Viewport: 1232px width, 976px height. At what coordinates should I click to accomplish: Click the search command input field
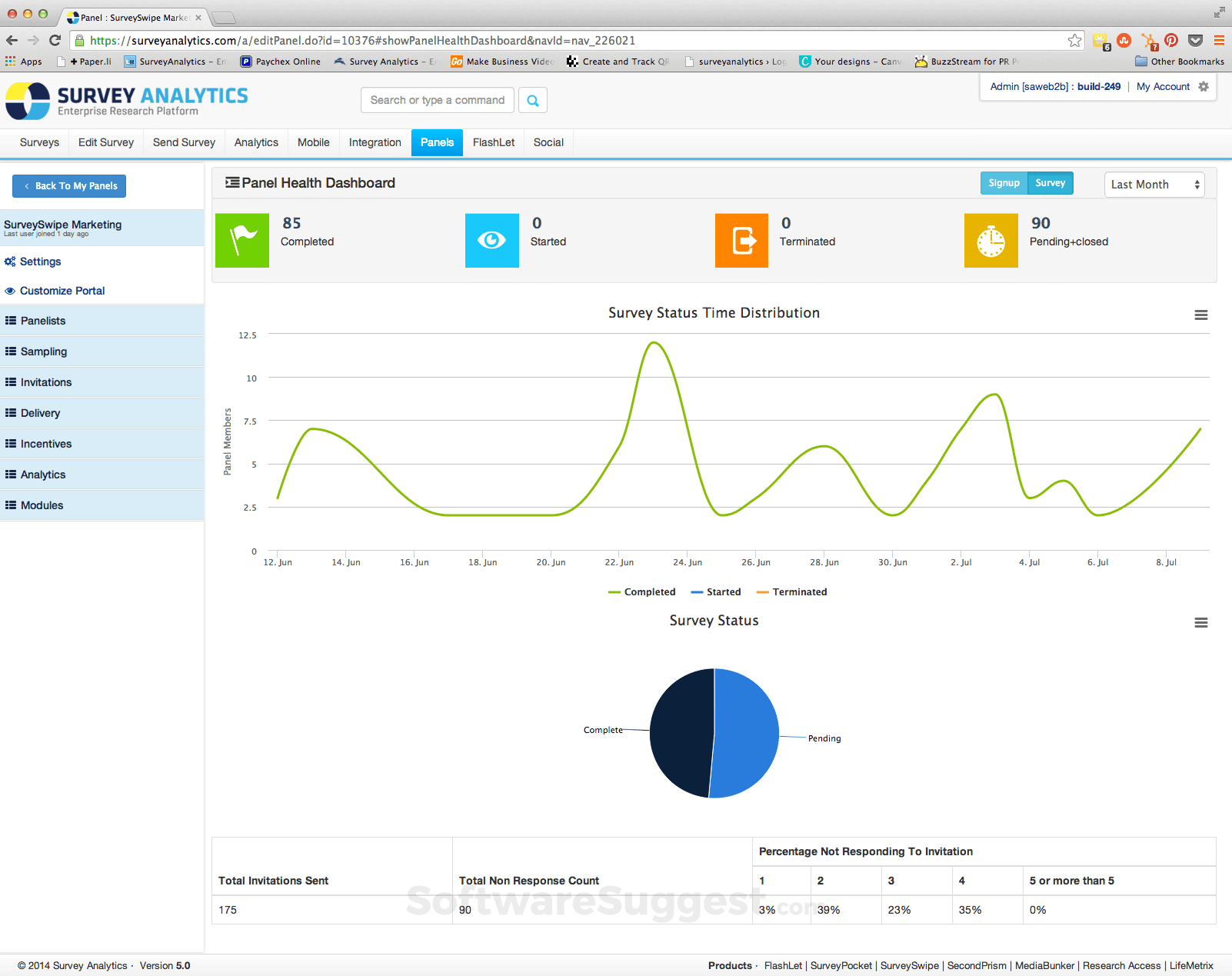pyautogui.click(x=437, y=100)
